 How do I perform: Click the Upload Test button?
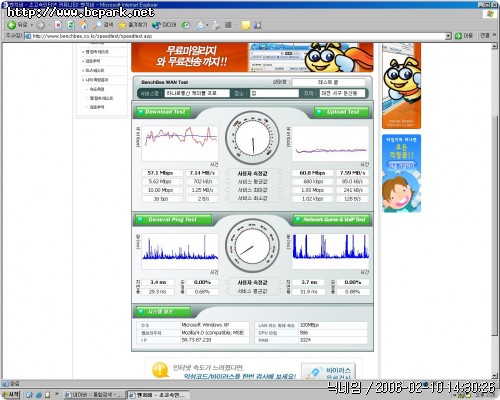point(342,112)
